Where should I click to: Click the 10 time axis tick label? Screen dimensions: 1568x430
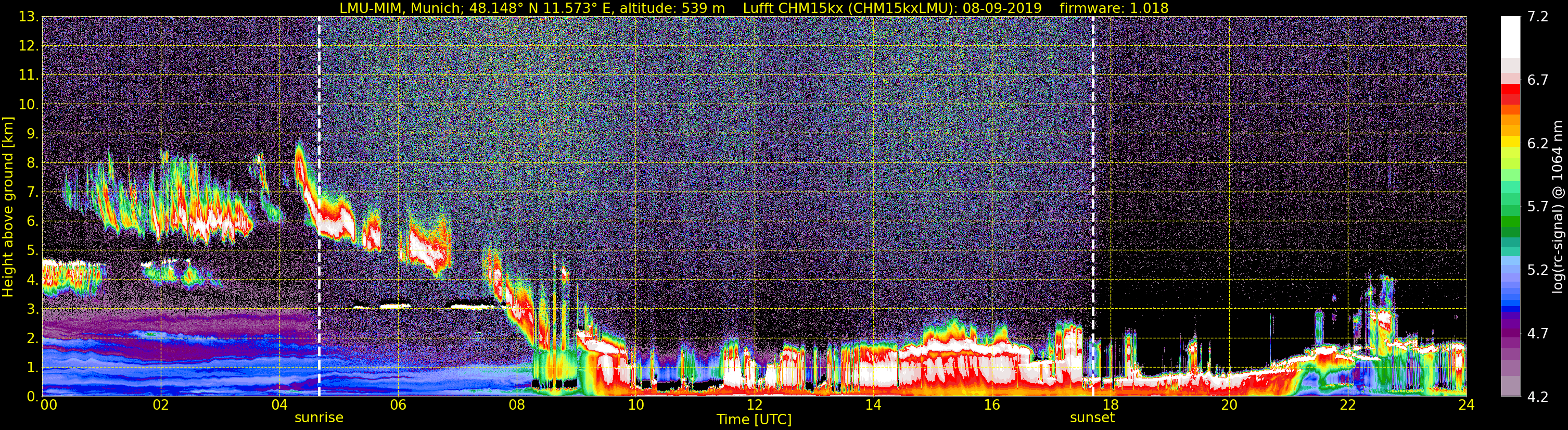635,405
